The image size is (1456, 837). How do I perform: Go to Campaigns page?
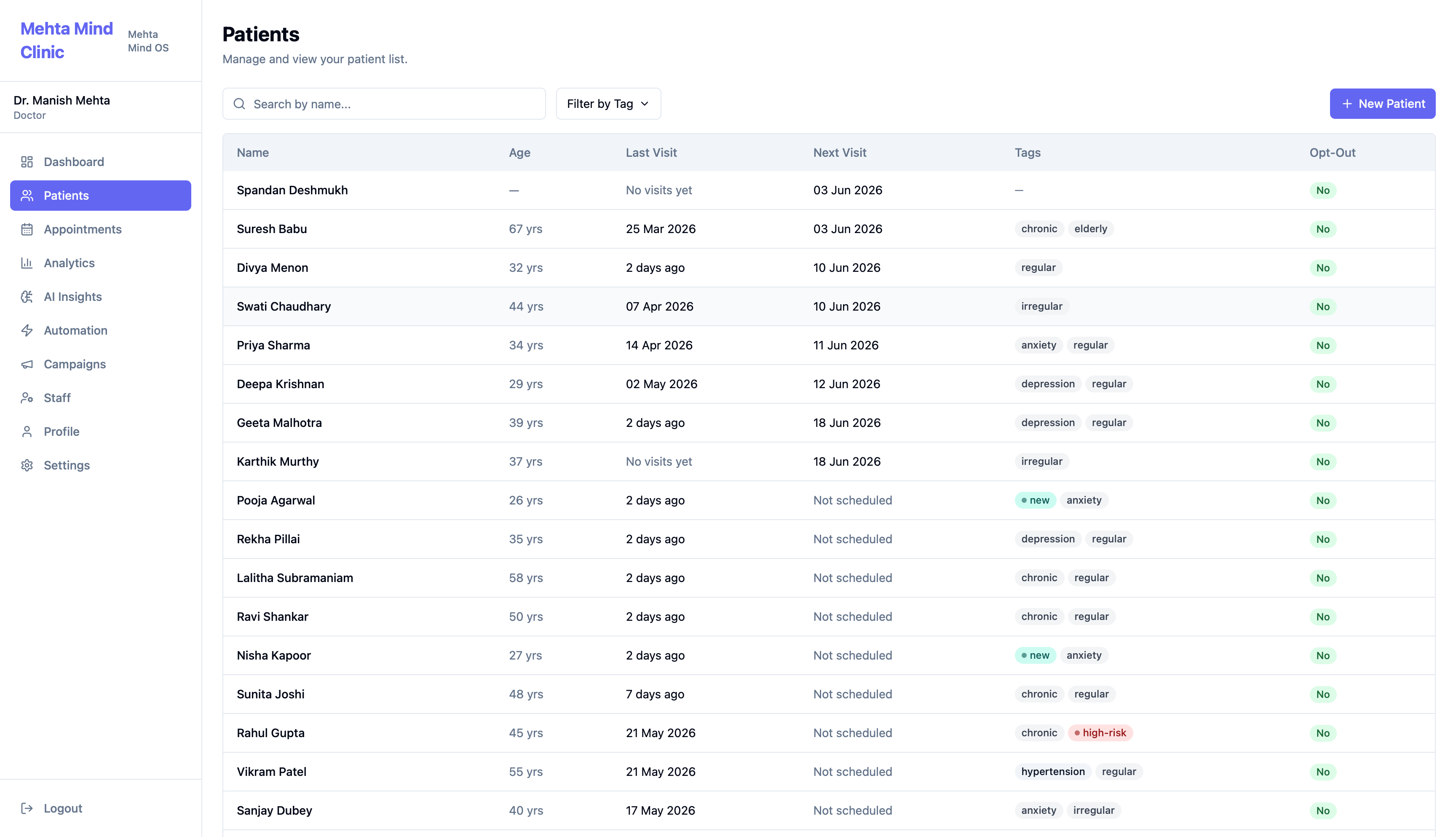[x=101, y=364]
